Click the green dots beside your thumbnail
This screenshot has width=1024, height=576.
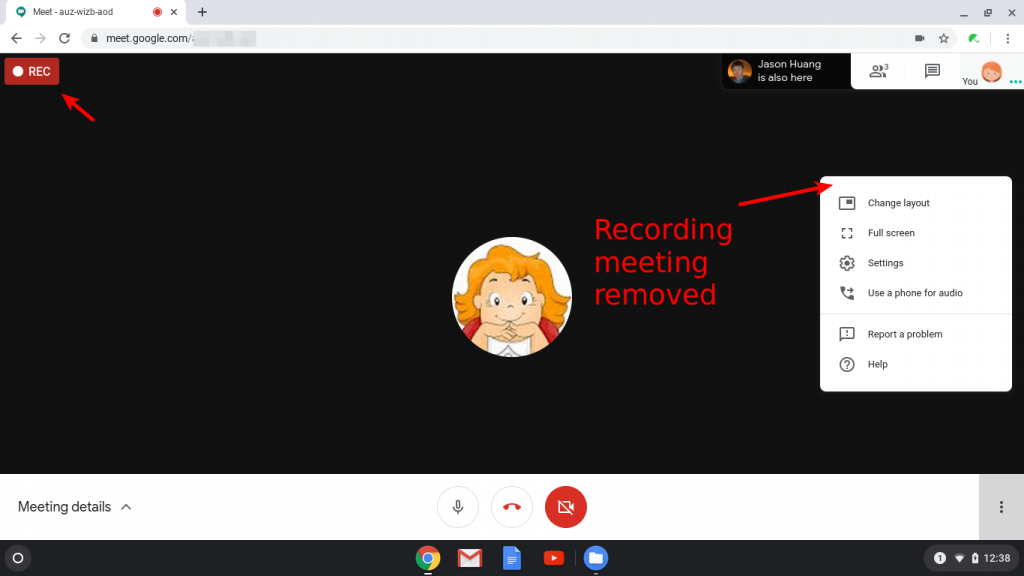point(1015,82)
